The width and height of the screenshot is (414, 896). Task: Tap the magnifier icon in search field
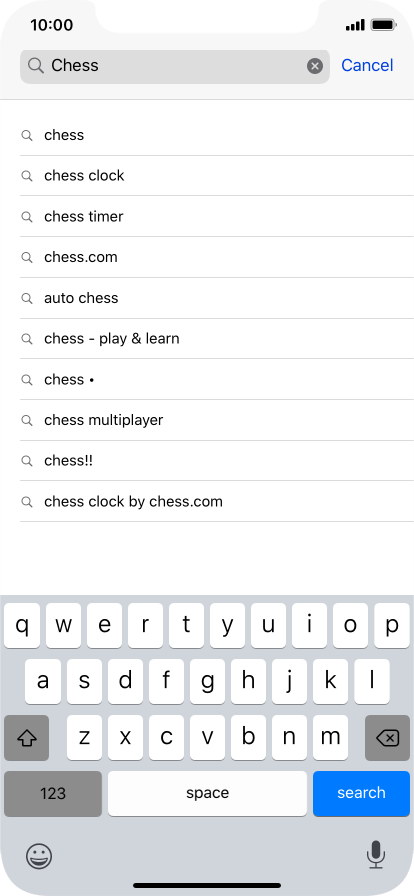(x=35, y=66)
